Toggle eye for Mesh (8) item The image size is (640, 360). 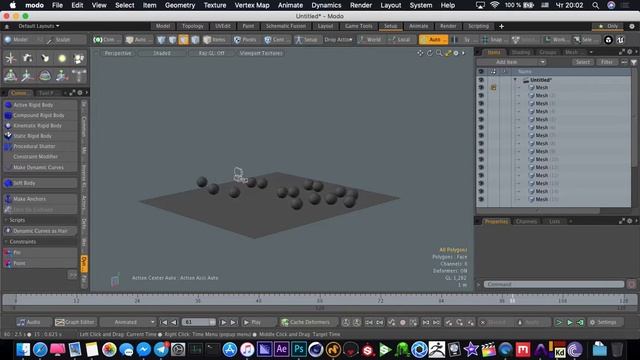point(481,143)
